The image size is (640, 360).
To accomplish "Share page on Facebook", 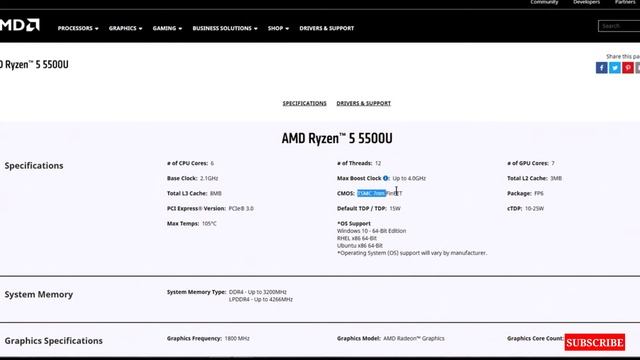I will click(x=601, y=68).
